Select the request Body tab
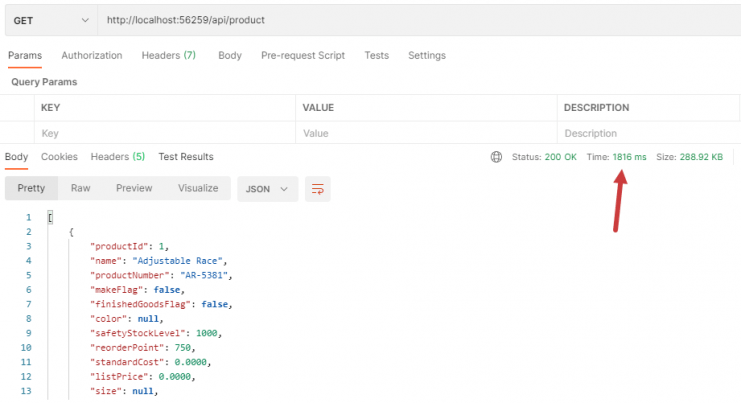The height and width of the screenshot is (403, 741). tap(230, 55)
